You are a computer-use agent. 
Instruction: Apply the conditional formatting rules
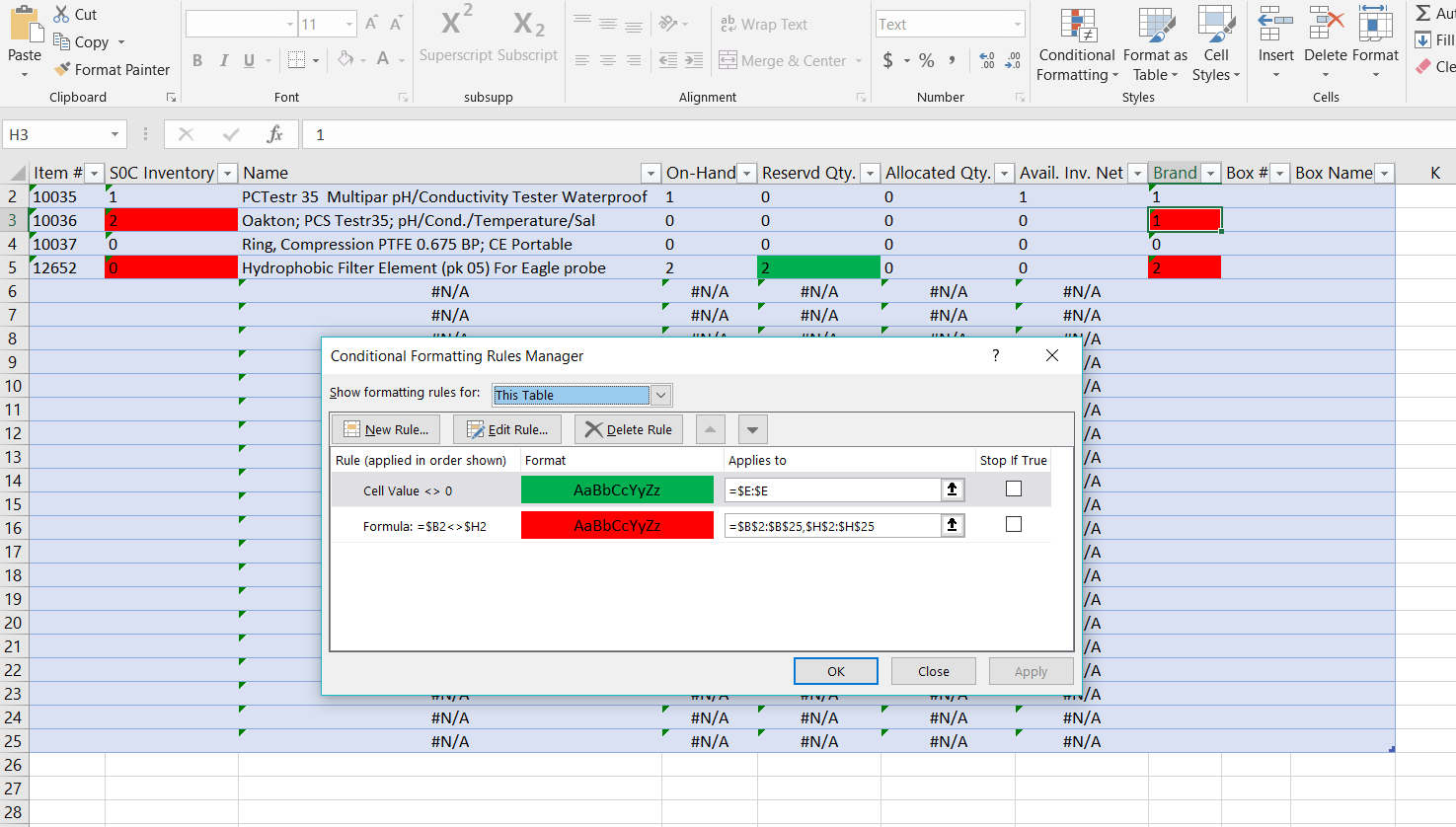[1031, 670]
